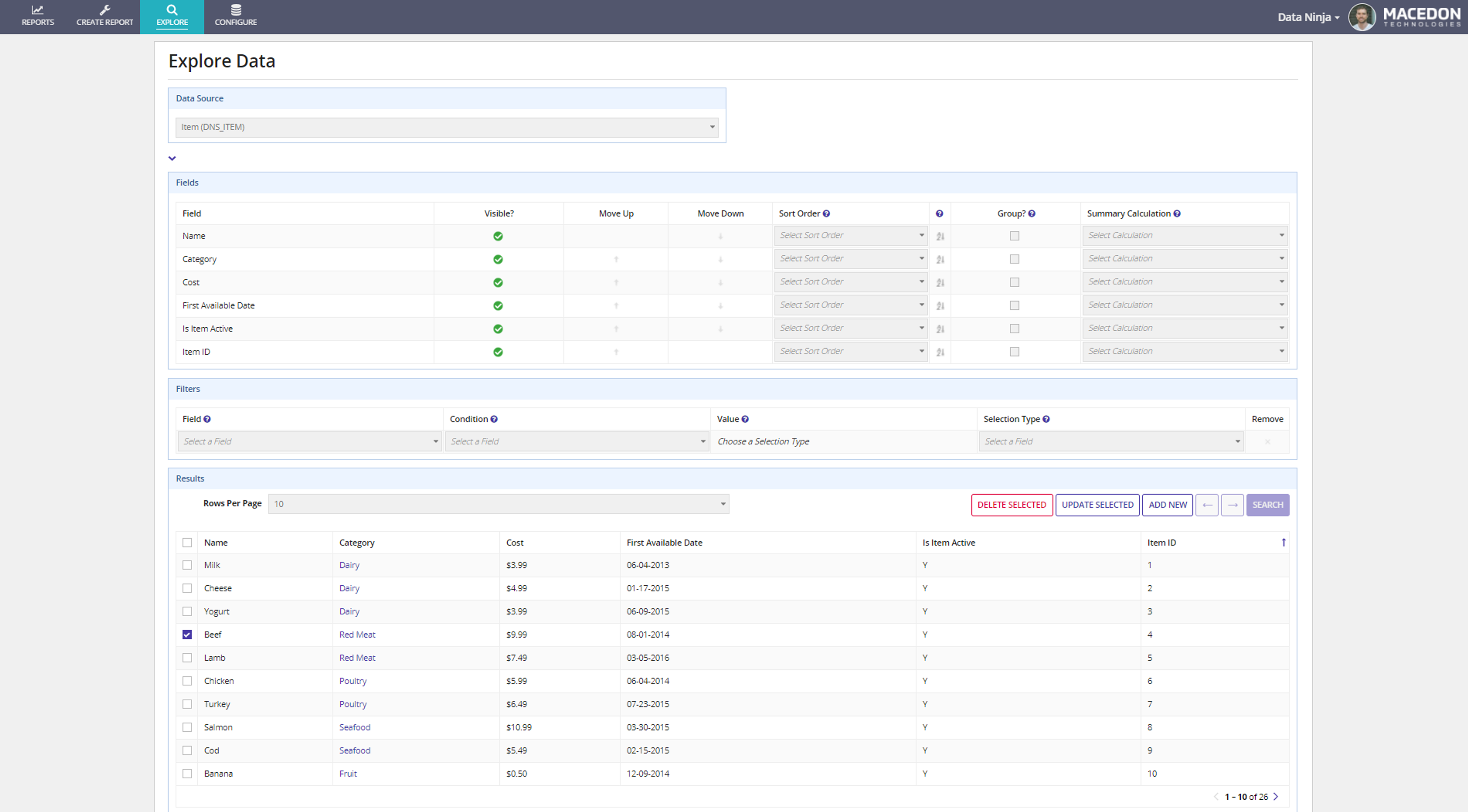Open the Group? help icon
Screen dimensions: 1468x812
[1031, 214]
